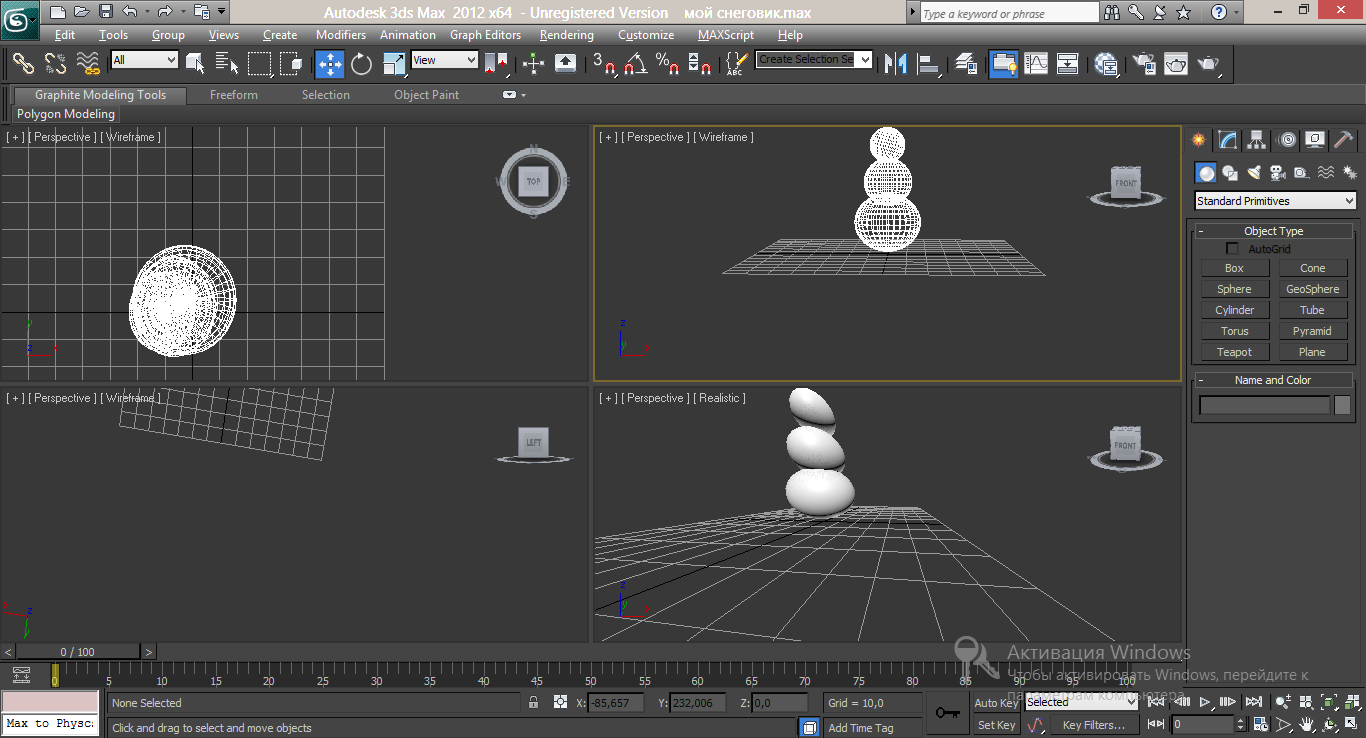Open Select by Name list icon
Viewport: 1366px width, 738px height.
pyautogui.click(x=227, y=63)
